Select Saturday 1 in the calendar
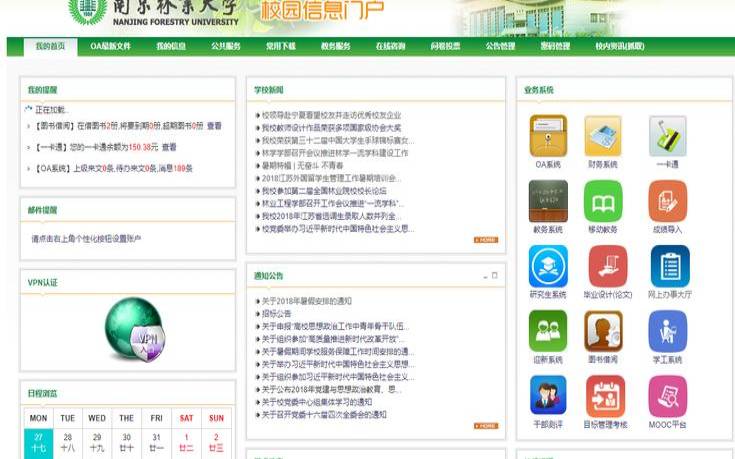The height and width of the screenshot is (459, 735). click(x=186, y=443)
